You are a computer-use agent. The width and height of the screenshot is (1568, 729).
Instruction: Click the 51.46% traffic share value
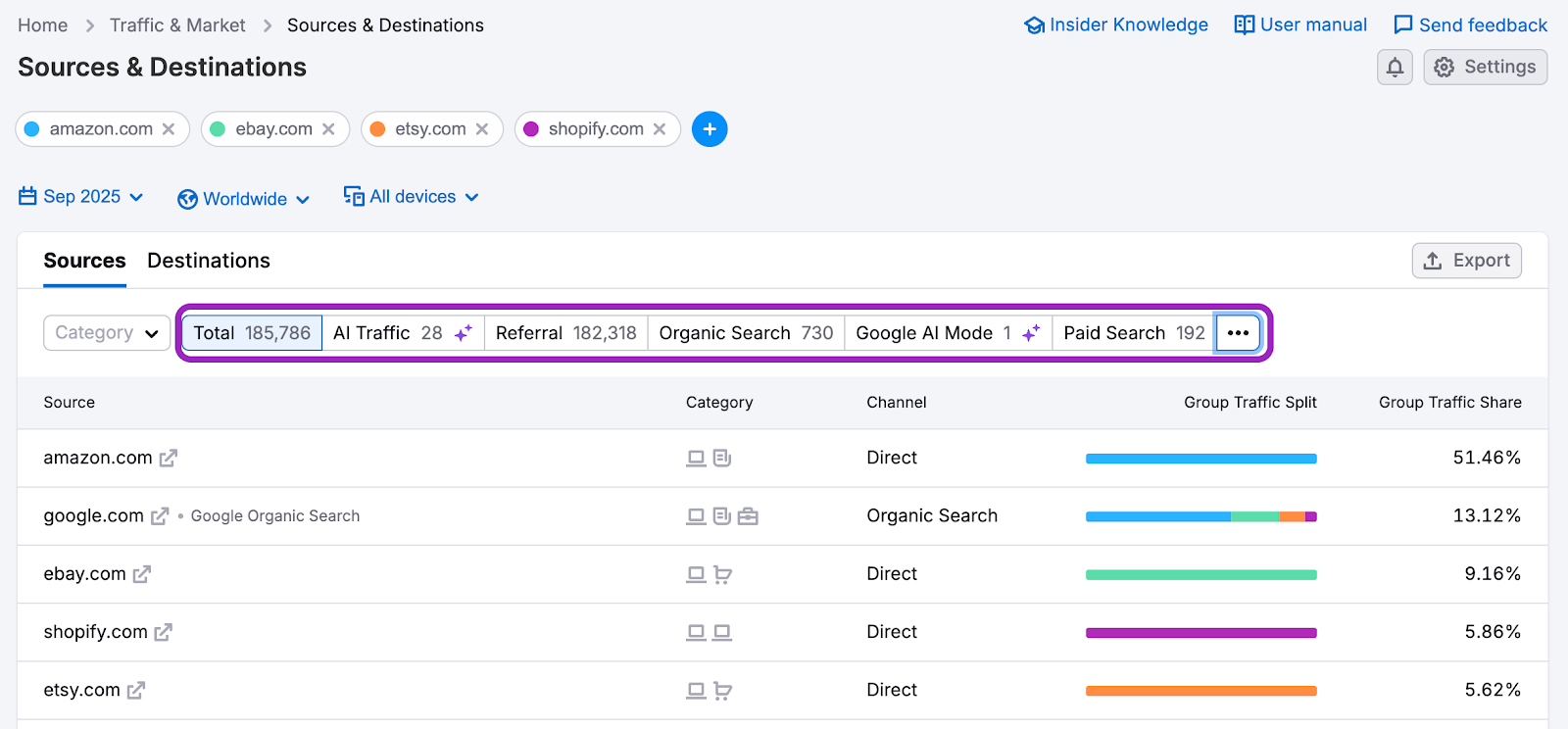[x=1487, y=458]
